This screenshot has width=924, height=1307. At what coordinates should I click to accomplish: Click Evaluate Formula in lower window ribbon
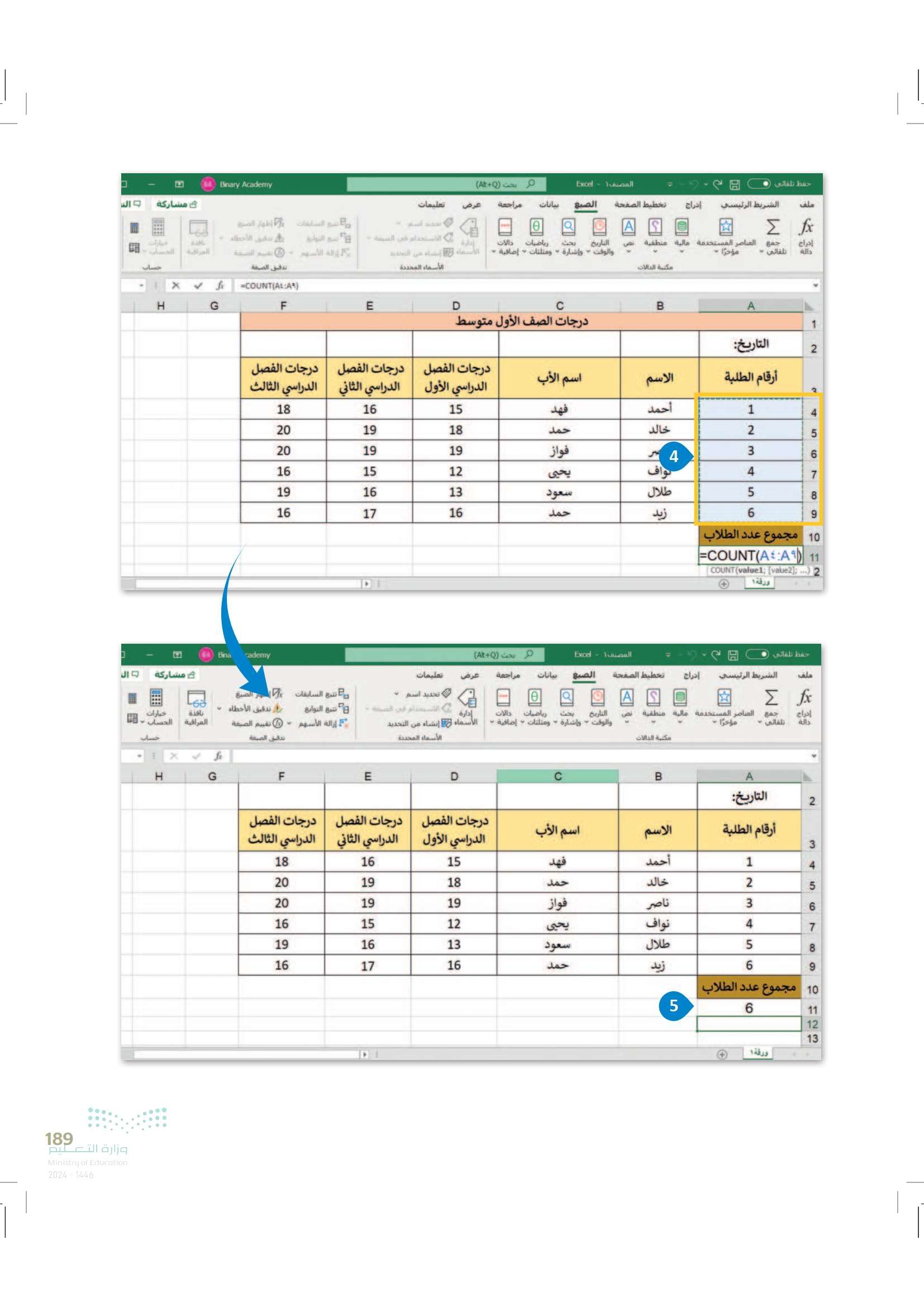click(x=256, y=723)
